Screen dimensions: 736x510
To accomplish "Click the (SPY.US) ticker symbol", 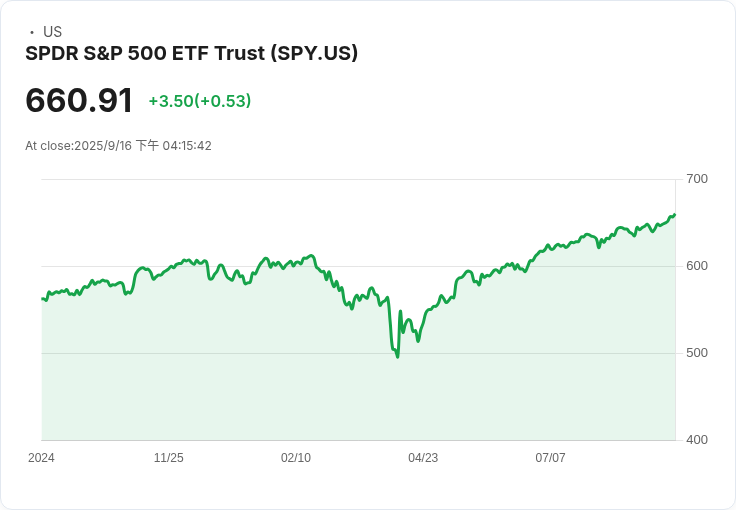I will tap(314, 54).
